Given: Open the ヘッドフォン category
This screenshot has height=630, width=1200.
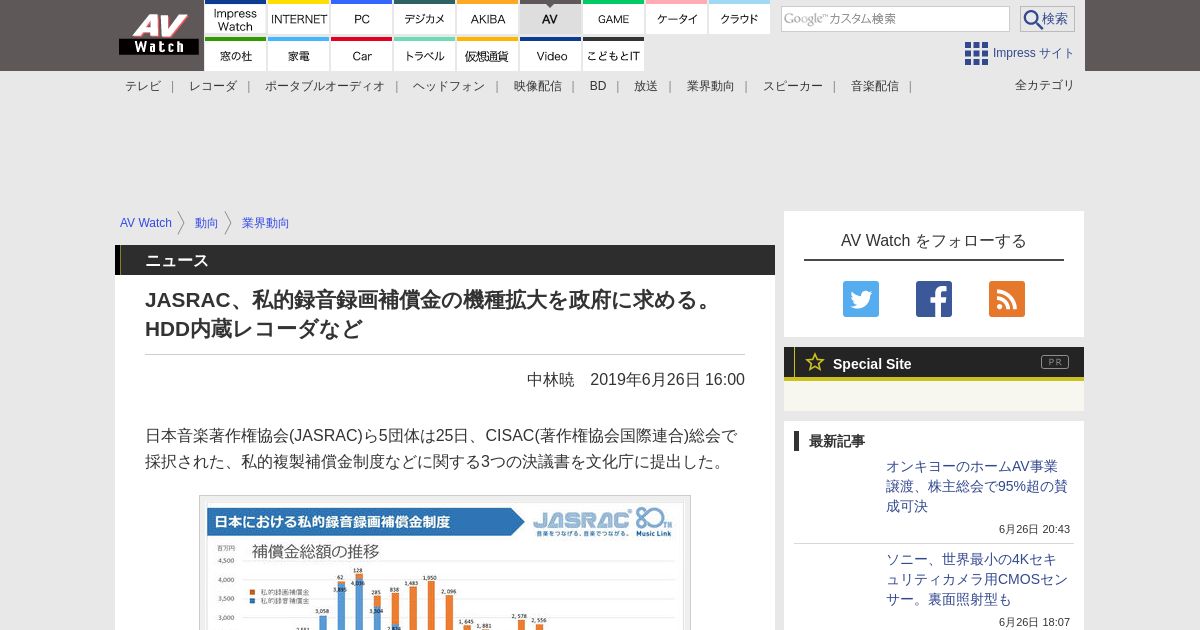Looking at the screenshot, I should (x=449, y=86).
